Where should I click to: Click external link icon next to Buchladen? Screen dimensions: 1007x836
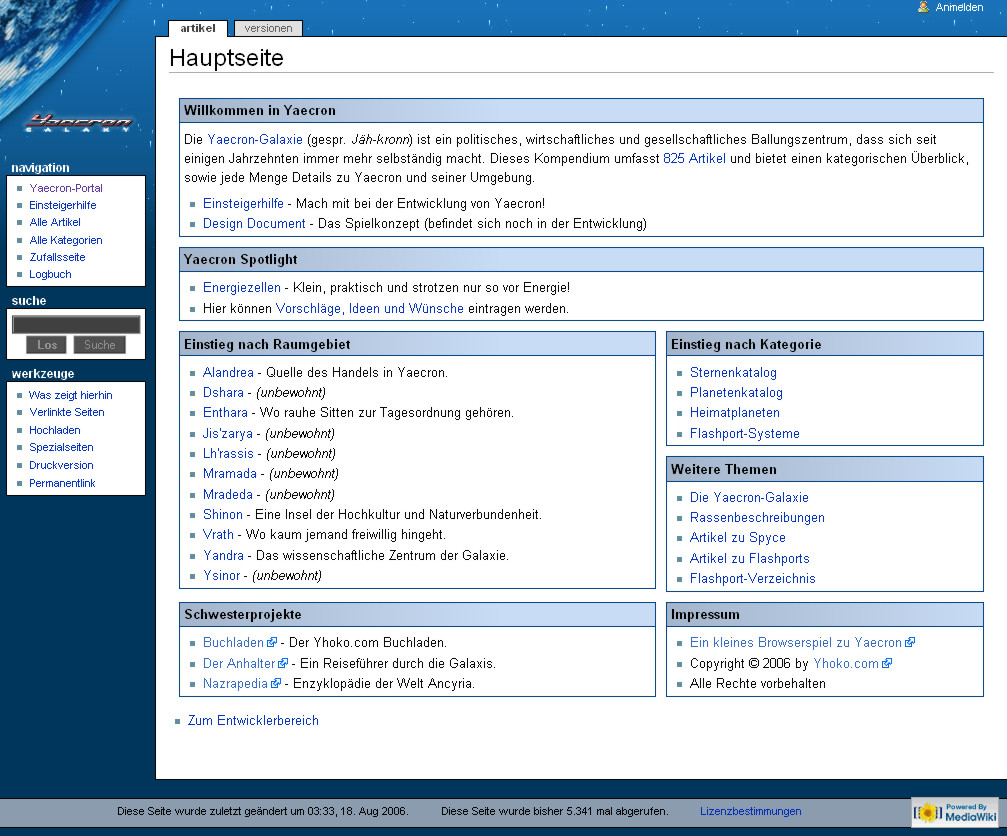(272, 643)
